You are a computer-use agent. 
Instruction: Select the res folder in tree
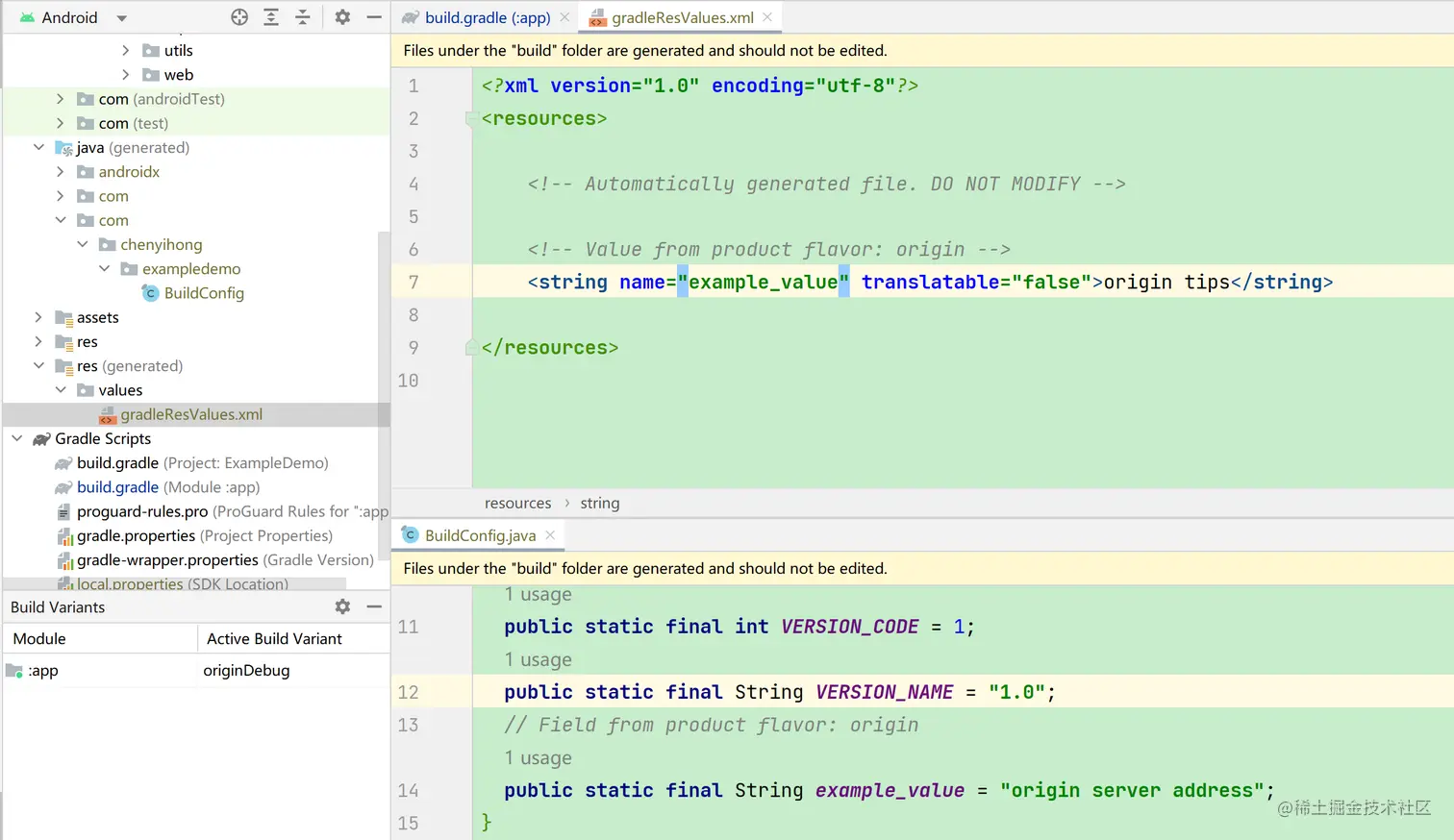pyautogui.click(x=88, y=342)
